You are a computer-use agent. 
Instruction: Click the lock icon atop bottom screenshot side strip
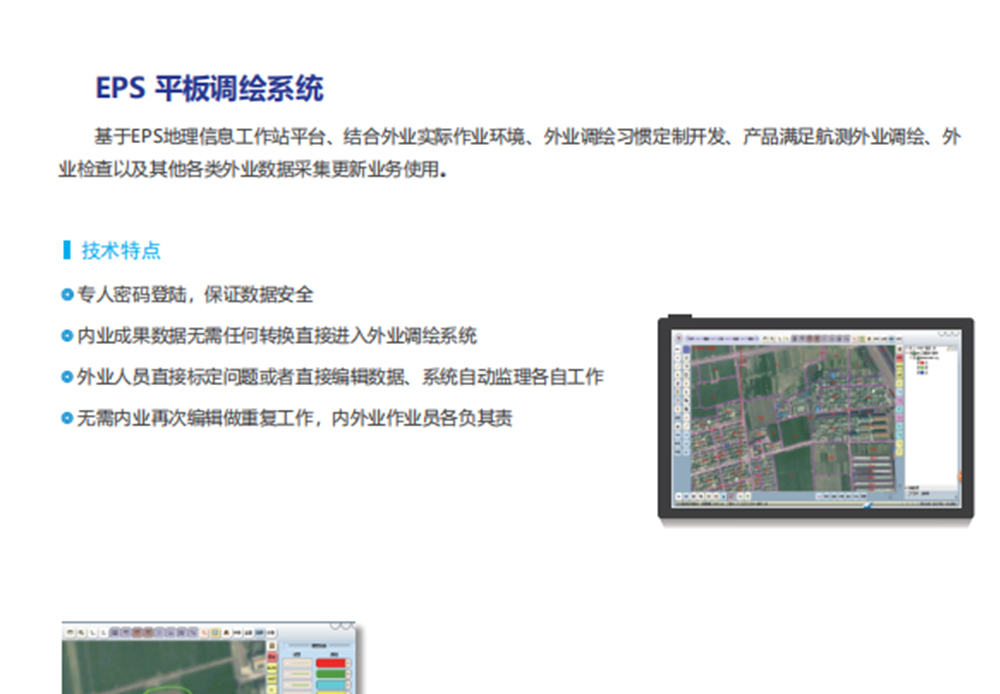272,646
